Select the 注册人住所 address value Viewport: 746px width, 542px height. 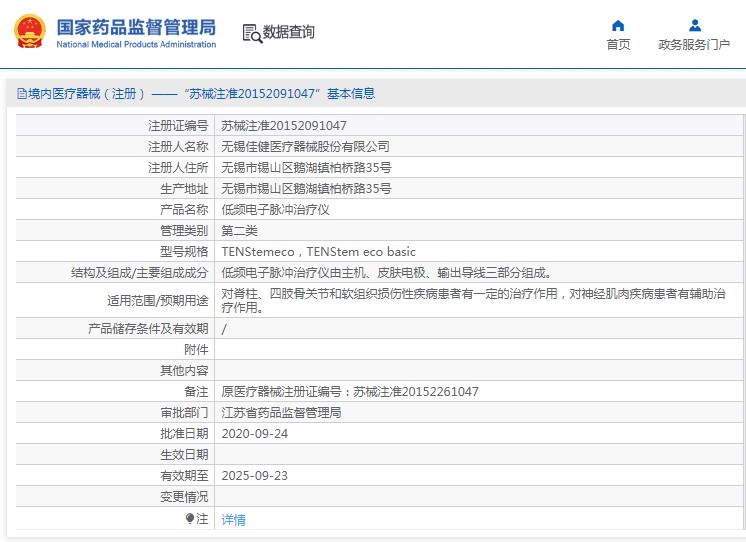[x=306, y=168]
